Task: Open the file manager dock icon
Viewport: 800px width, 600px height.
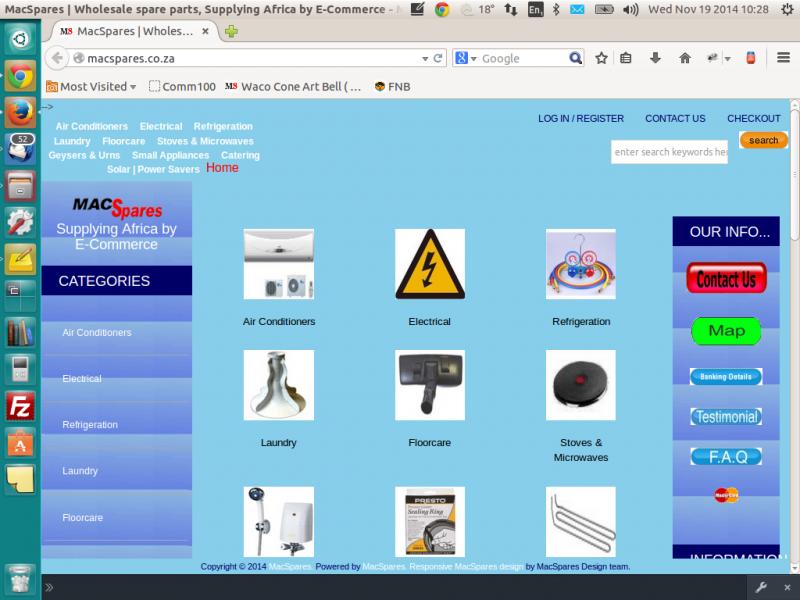Action: click(x=20, y=186)
